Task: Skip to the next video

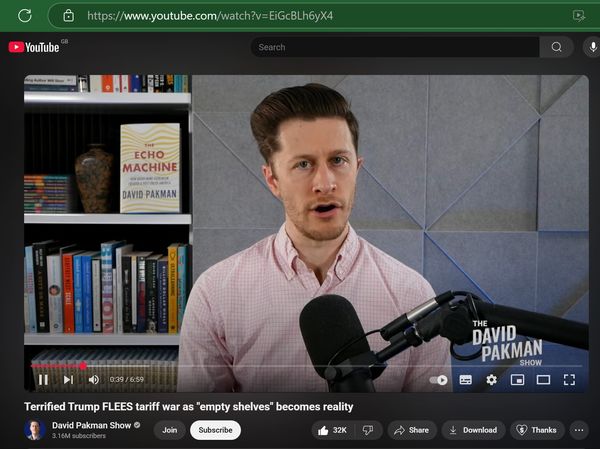Action: coord(68,380)
